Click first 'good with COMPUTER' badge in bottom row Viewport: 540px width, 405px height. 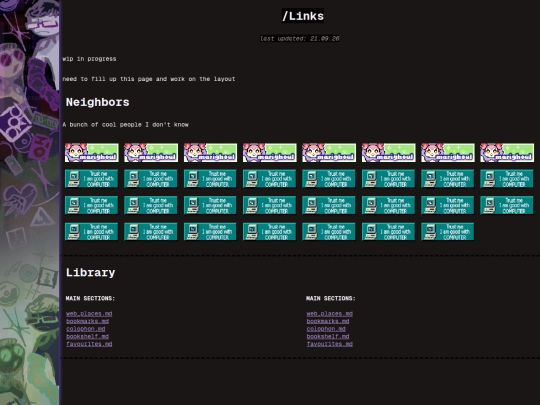pos(92,231)
